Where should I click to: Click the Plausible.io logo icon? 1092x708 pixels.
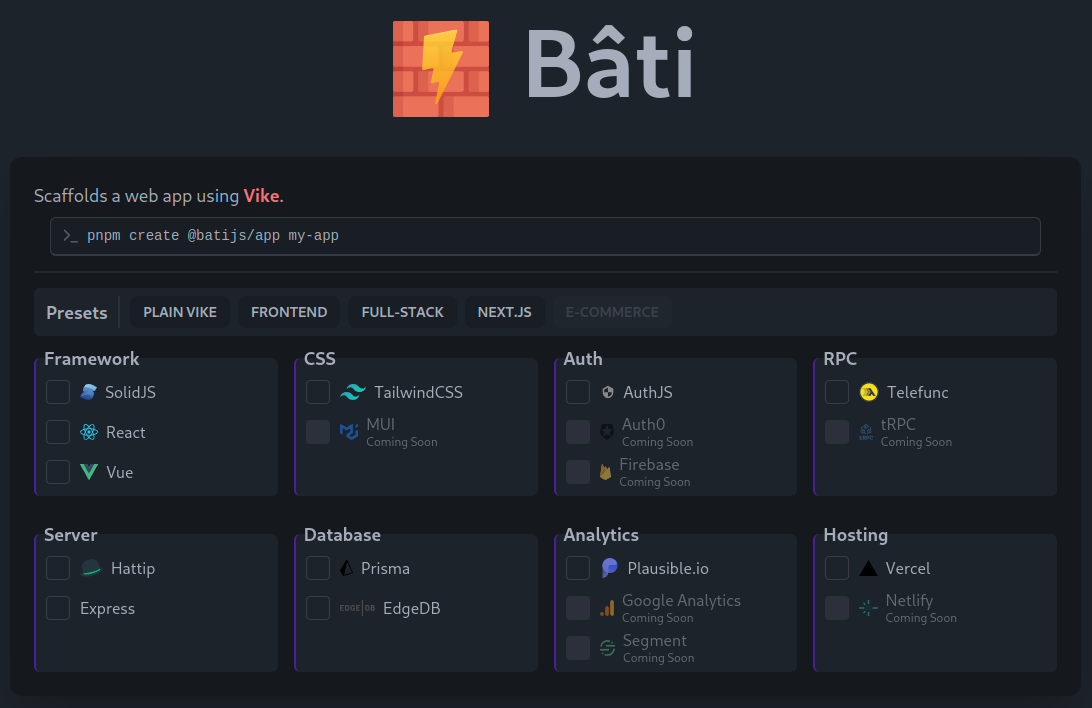coord(609,568)
